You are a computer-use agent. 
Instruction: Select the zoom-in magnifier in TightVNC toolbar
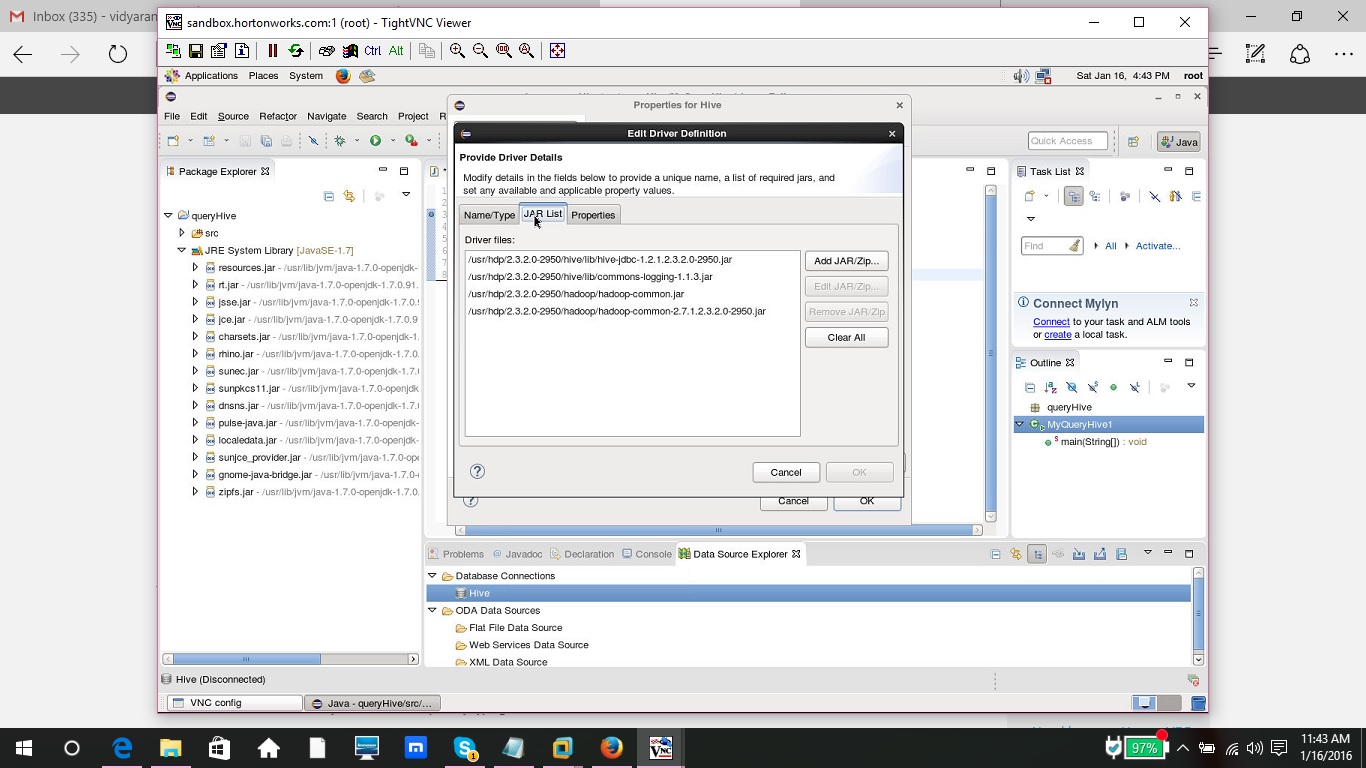click(x=456, y=50)
